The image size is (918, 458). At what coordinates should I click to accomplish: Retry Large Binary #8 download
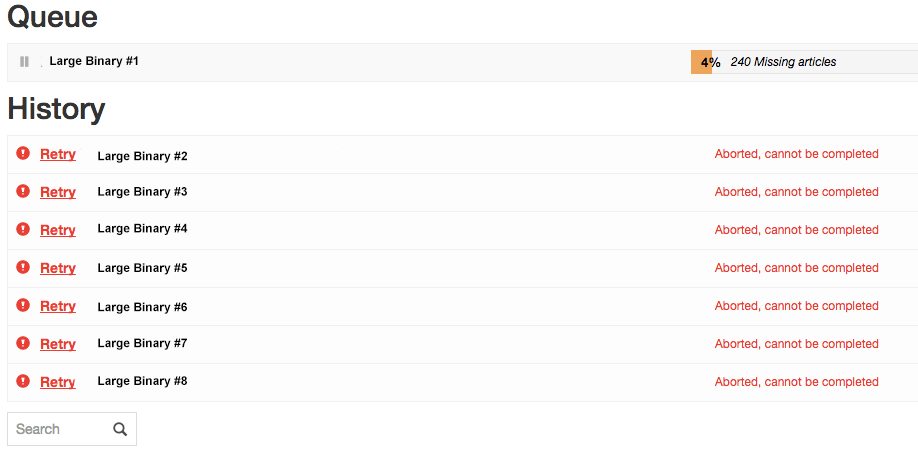tap(57, 382)
